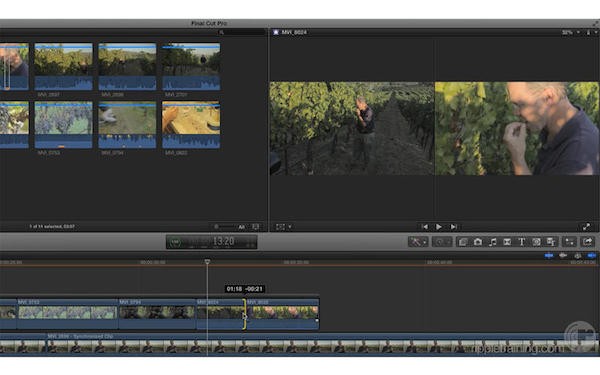Play the viewer clip
The width and height of the screenshot is (600, 375).
tap(439, 227)
